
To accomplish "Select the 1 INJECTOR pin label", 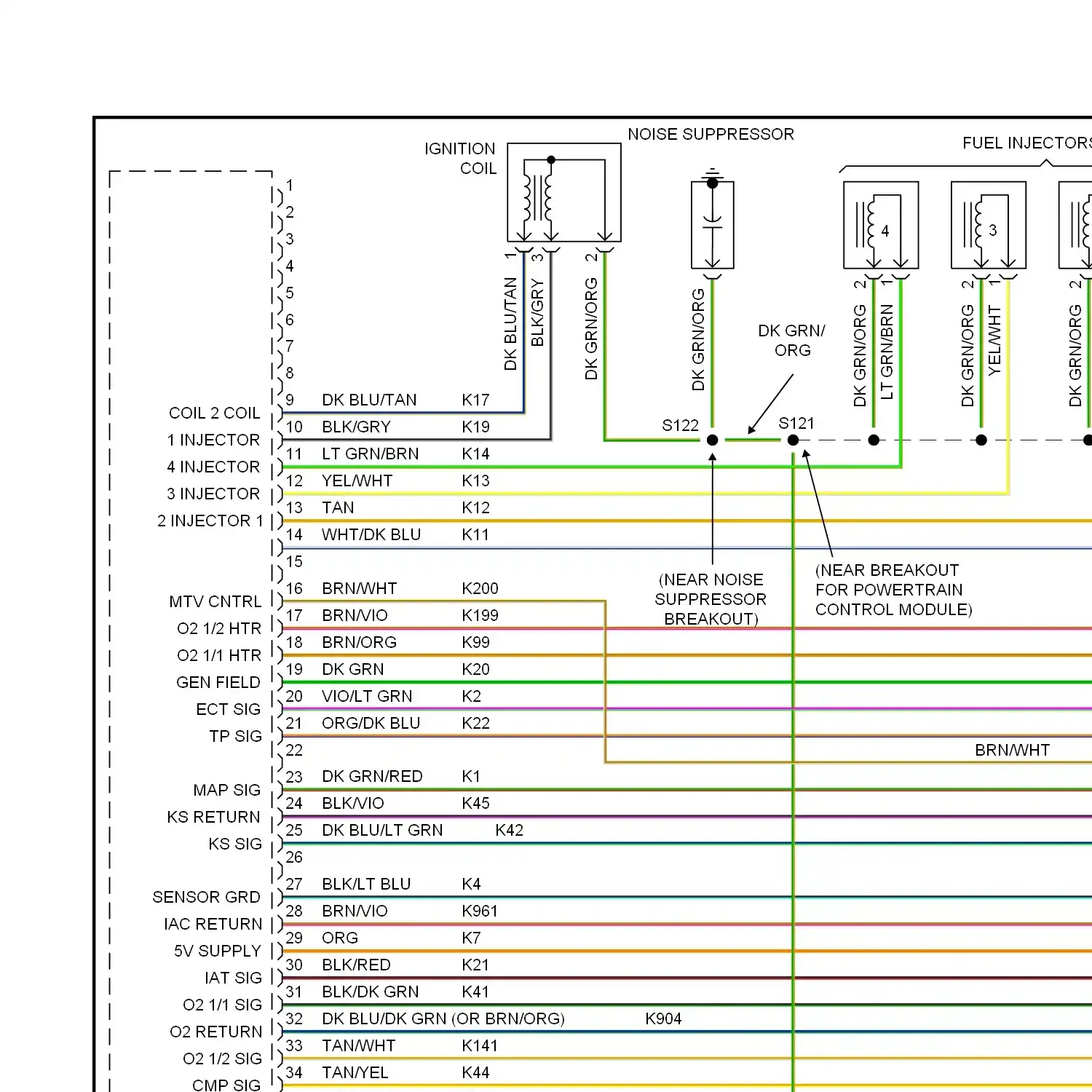I will pyautogui.click(x=213, y=440).
